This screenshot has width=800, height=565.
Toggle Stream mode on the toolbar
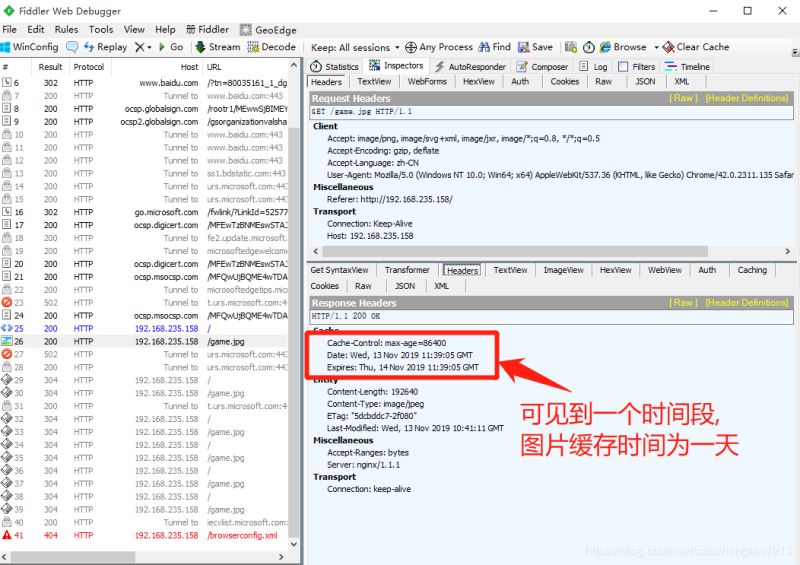218,47
